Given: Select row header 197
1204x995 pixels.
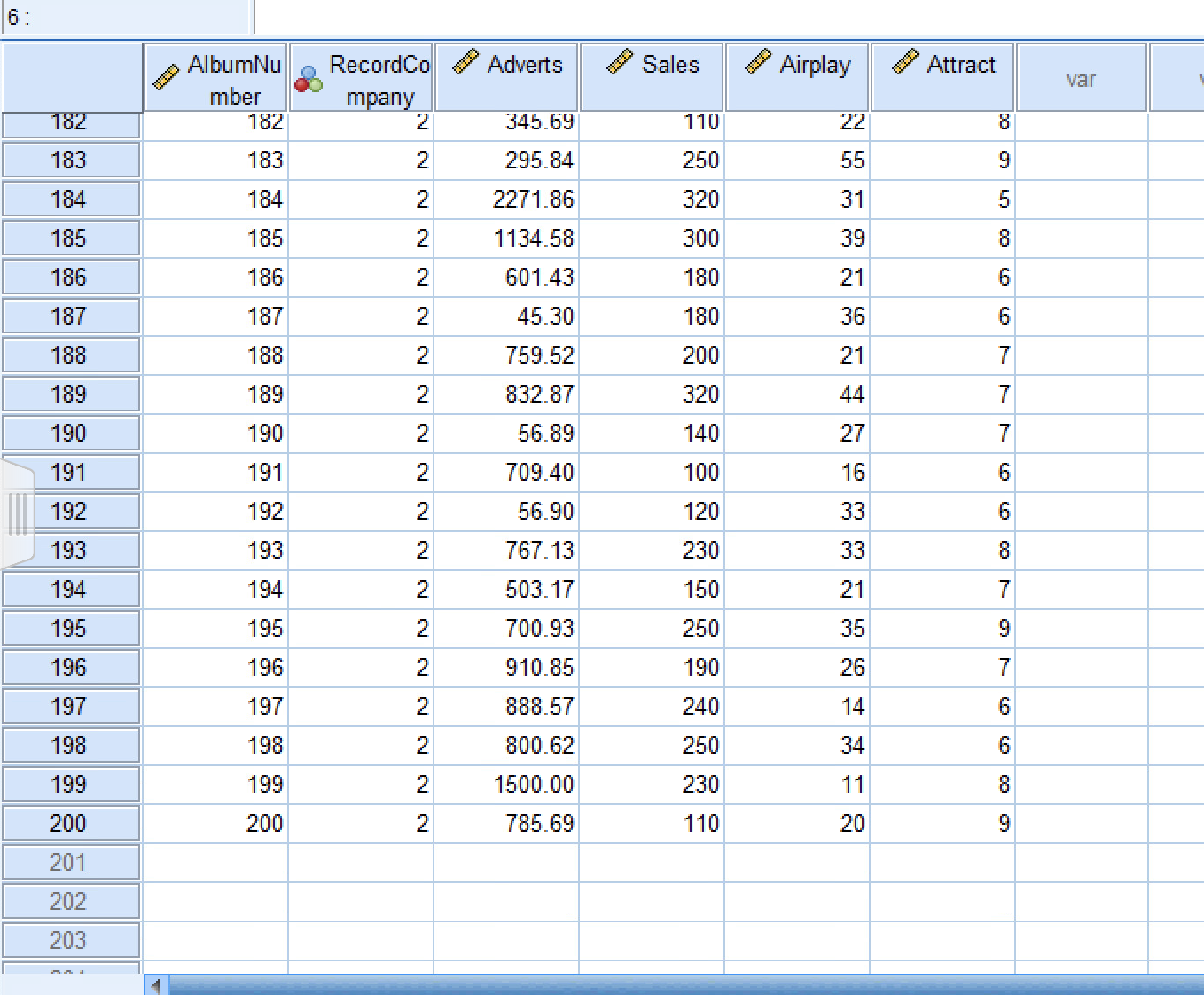Looking at the screenshot, I should (x=71, y=707).
